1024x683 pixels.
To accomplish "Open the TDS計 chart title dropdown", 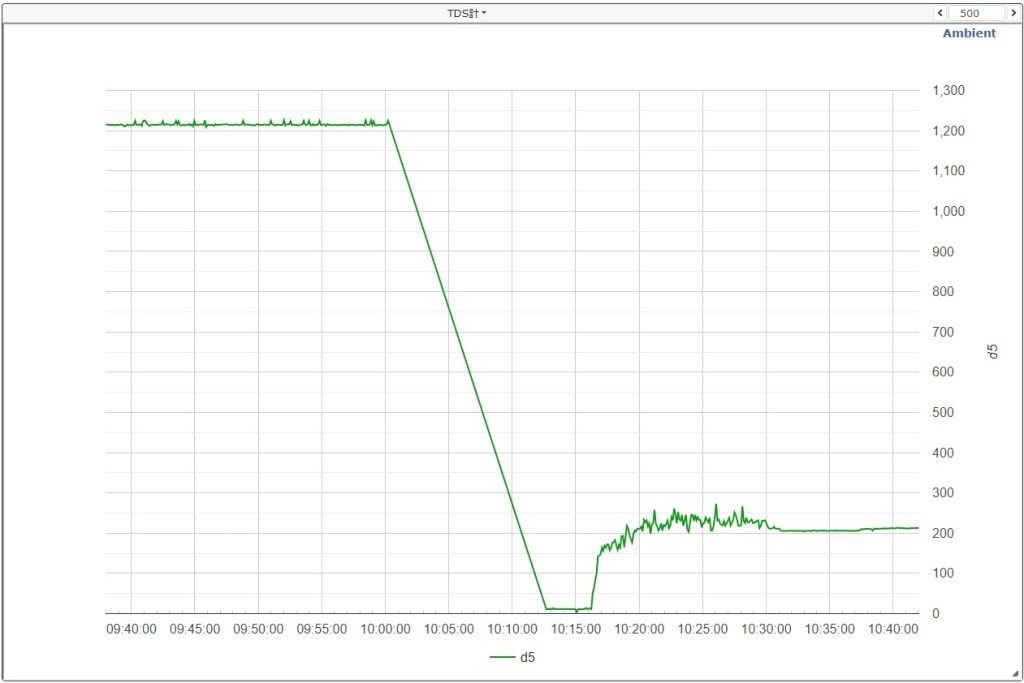I will point(467,13).
